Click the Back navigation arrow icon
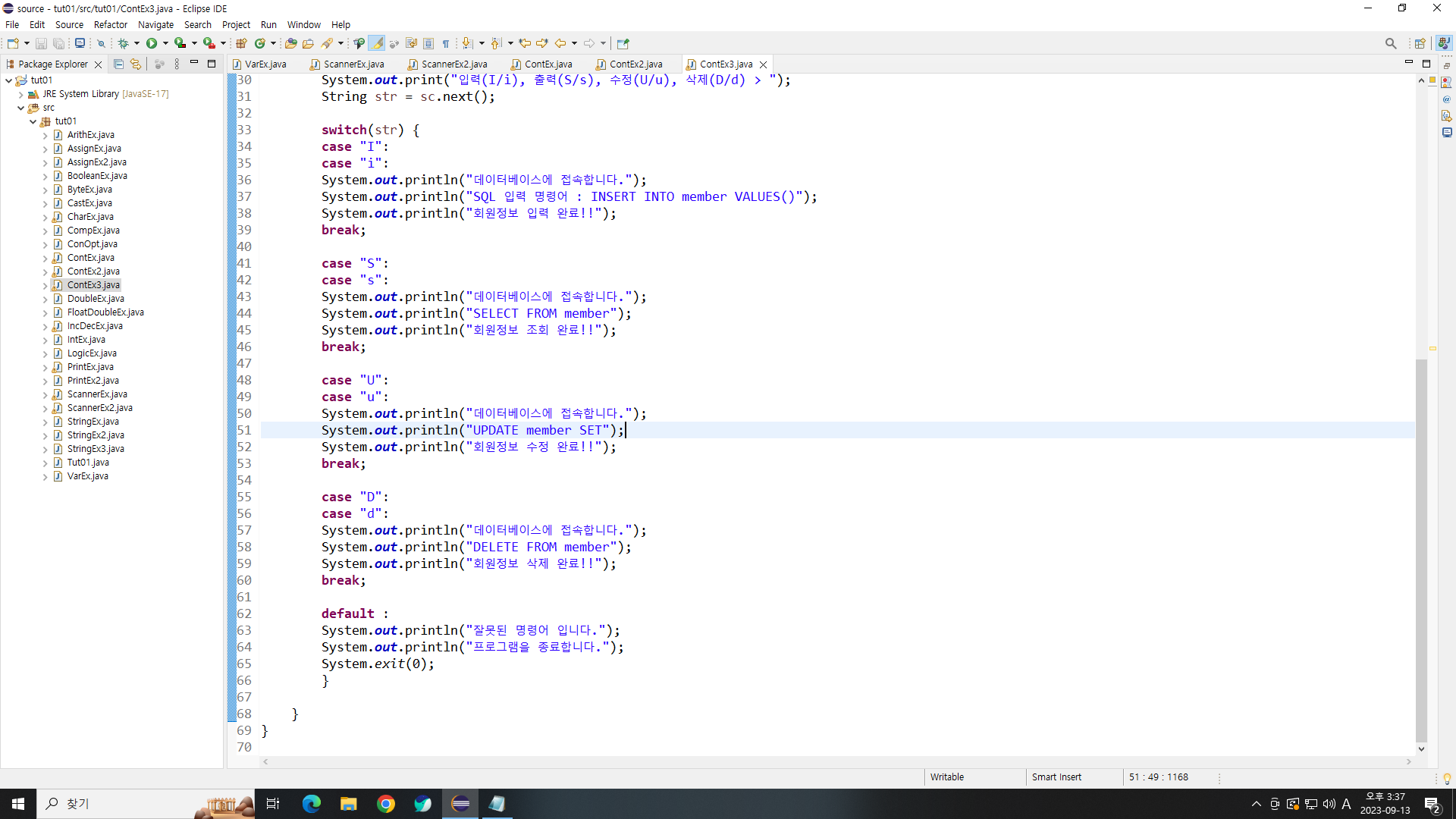 click(x=560, y=43)
